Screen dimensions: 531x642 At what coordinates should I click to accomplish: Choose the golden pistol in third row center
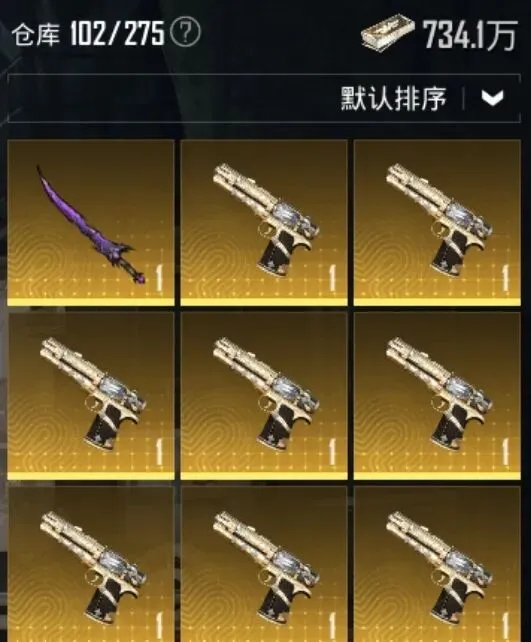[264, 564]
